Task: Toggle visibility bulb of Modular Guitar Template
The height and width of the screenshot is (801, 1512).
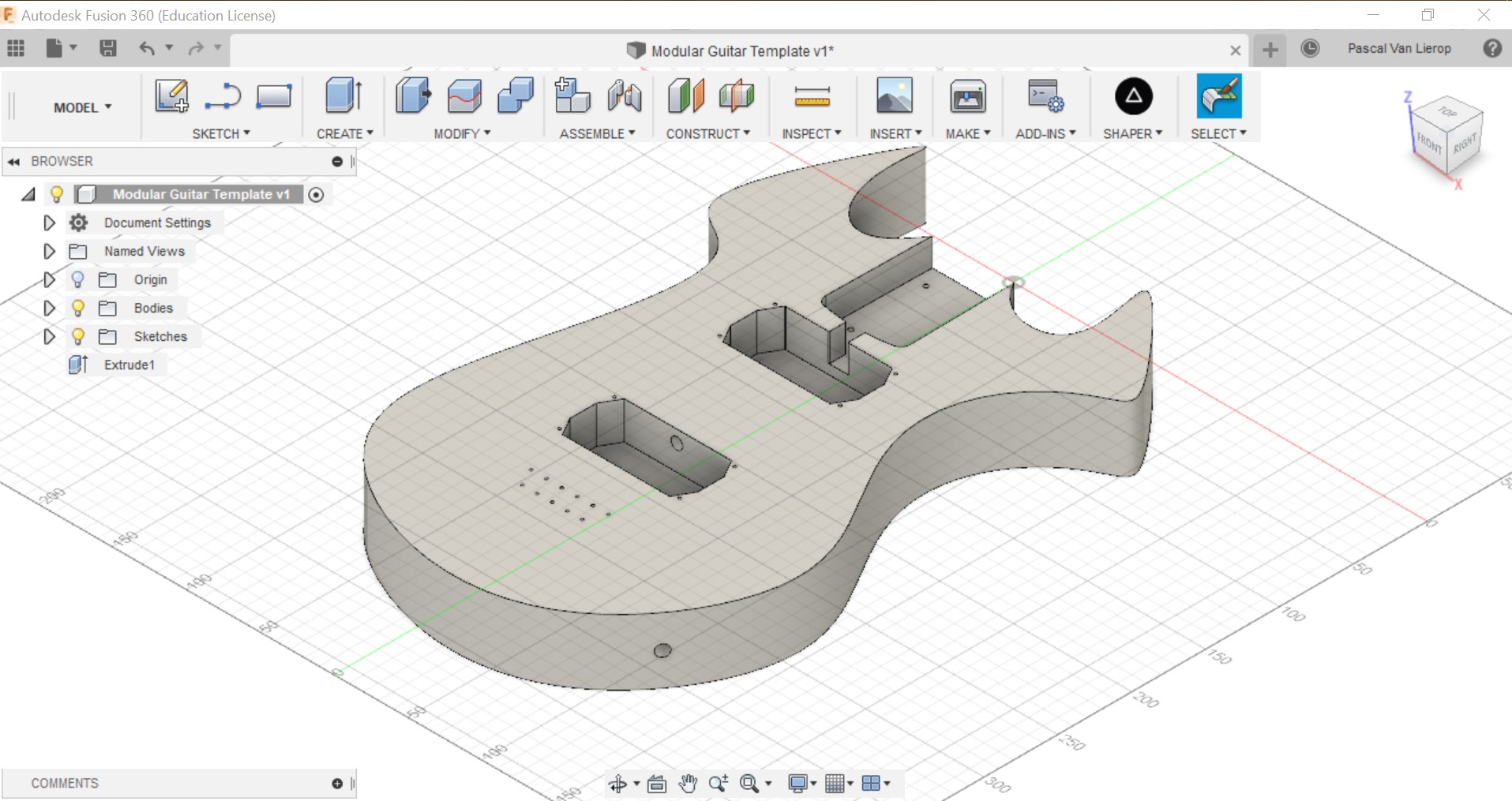Action: [x=57, y=194]
